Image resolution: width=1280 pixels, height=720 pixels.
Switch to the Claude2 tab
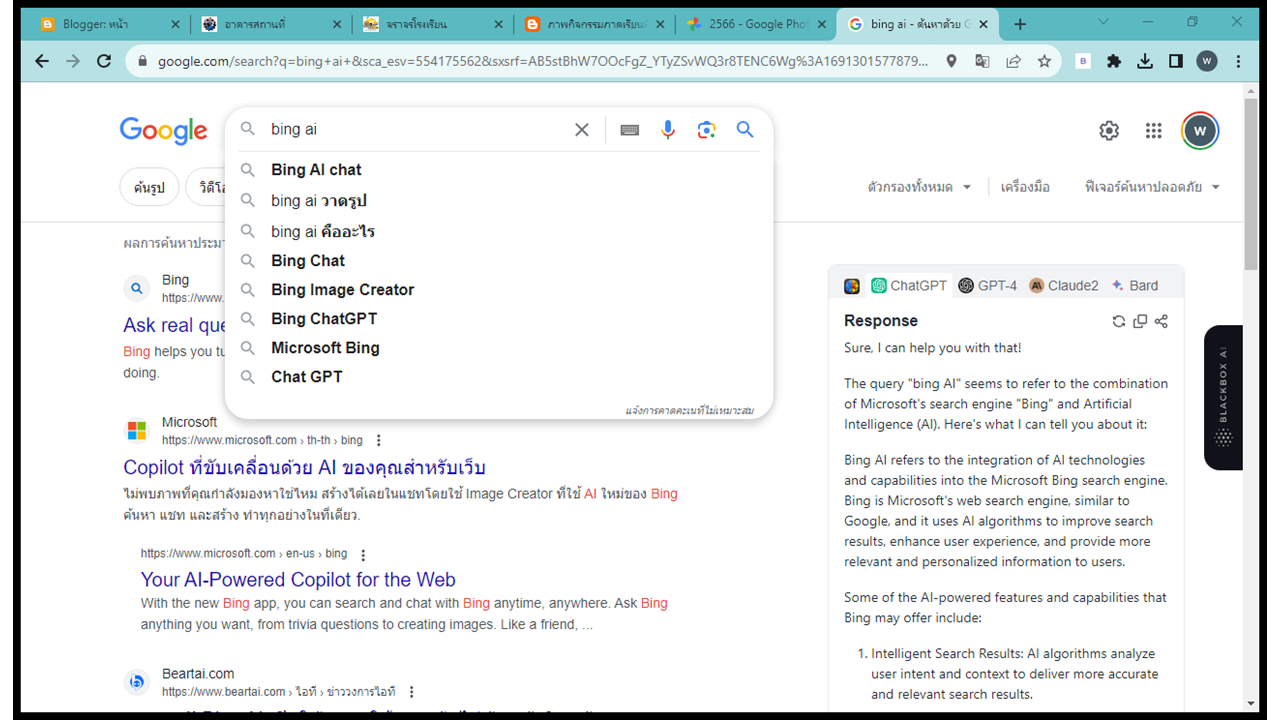[x=1065, y=286]
